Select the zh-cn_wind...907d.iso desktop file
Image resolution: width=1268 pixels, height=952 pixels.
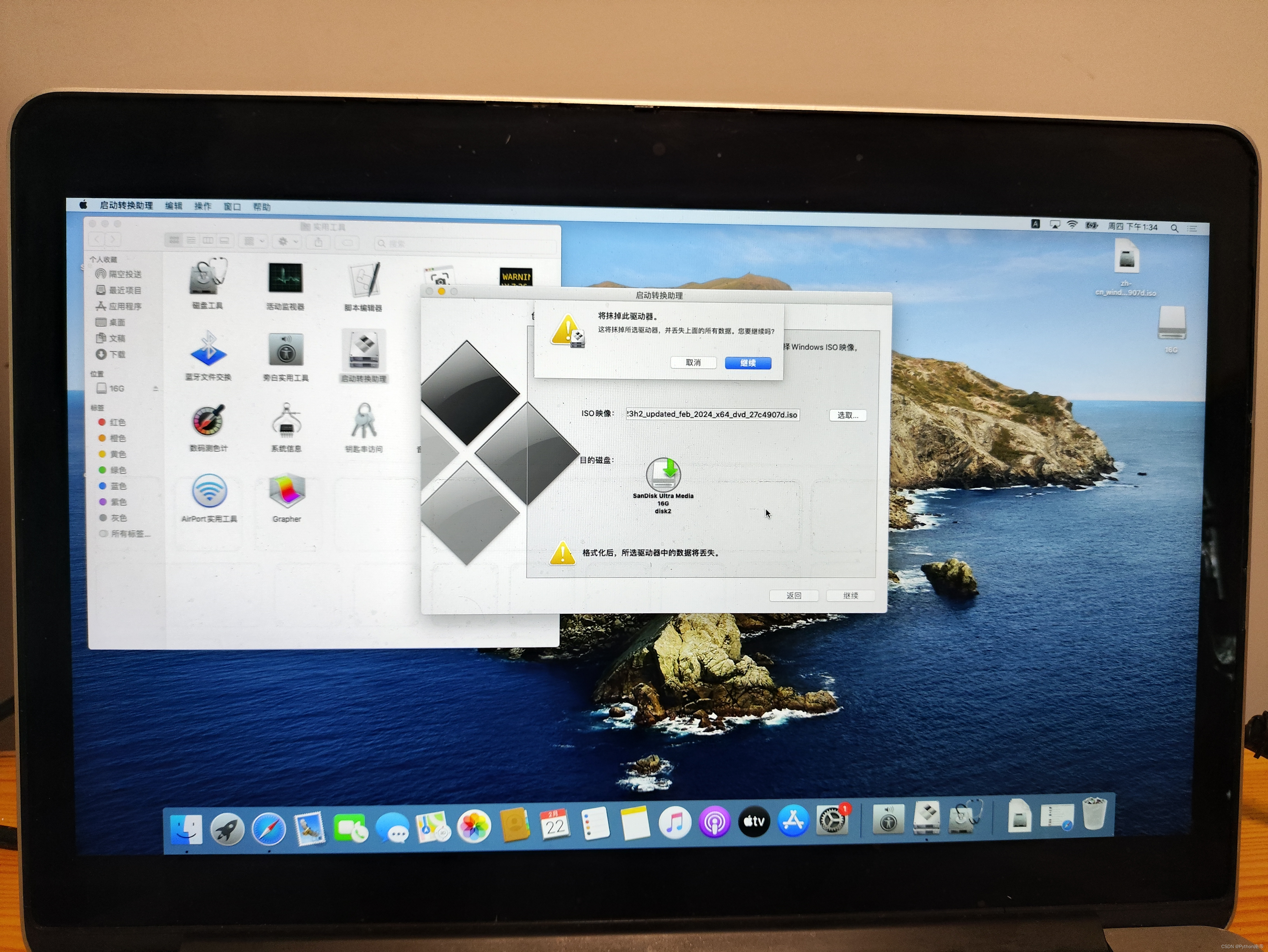(x=1126, y=267)
